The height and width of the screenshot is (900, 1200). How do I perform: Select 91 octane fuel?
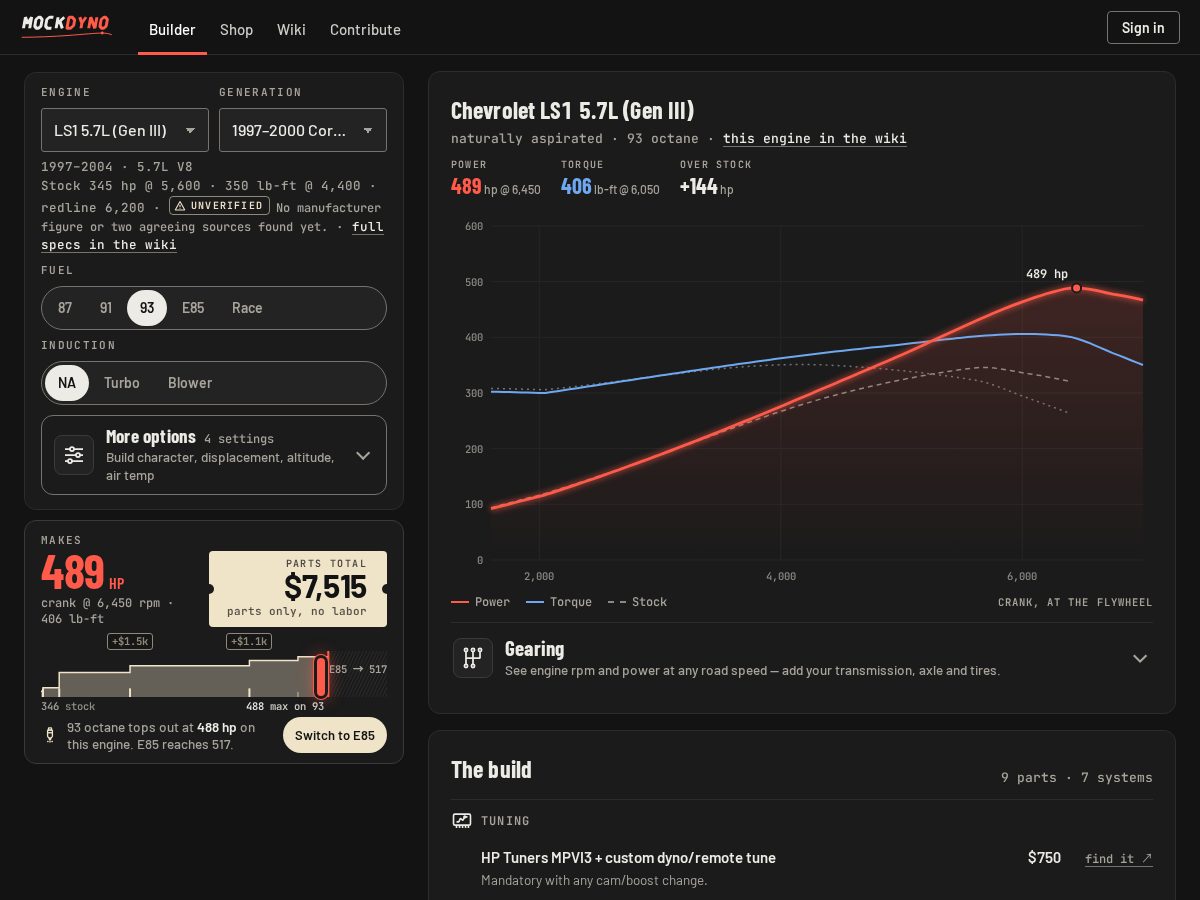pos(106,308)
